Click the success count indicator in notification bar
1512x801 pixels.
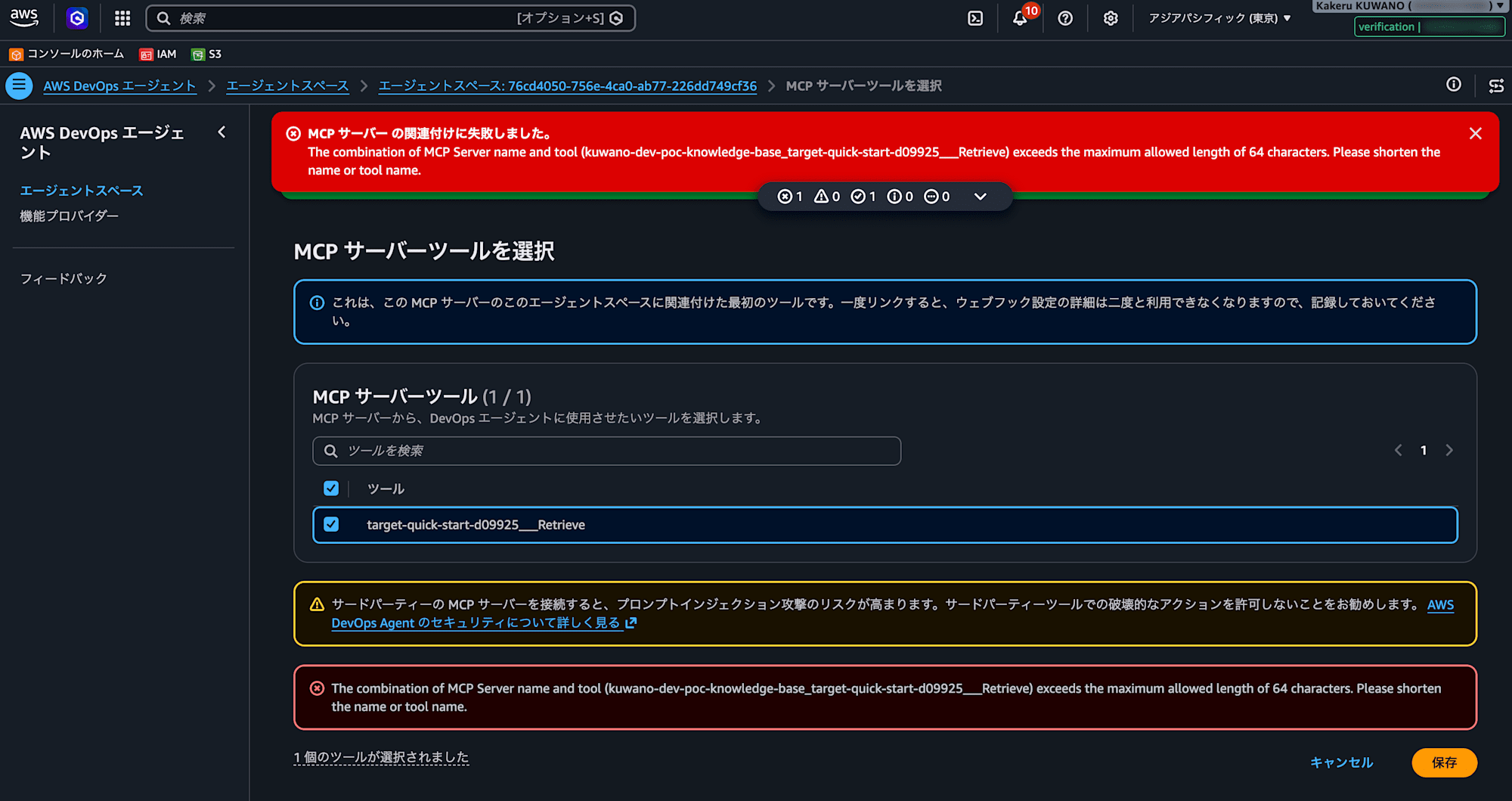click(863, 197)
